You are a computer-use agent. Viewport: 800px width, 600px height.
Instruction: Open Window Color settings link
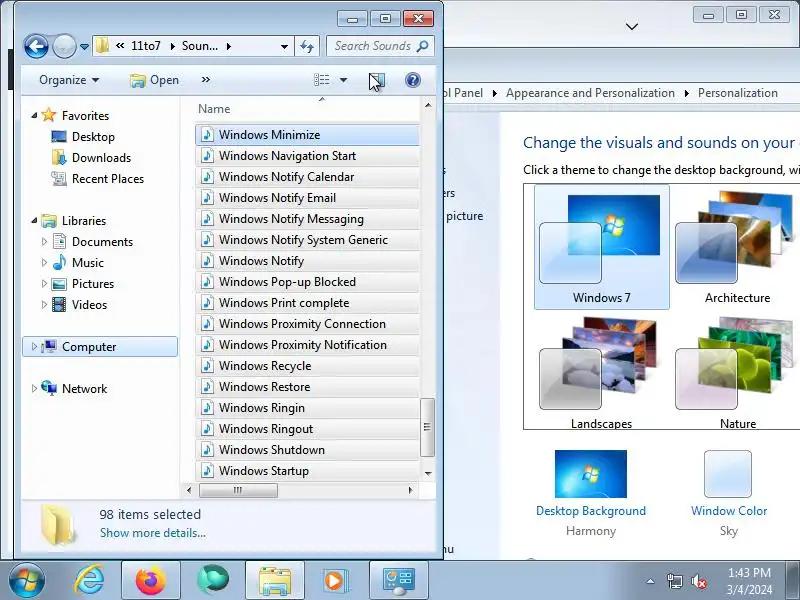point(729,511)
